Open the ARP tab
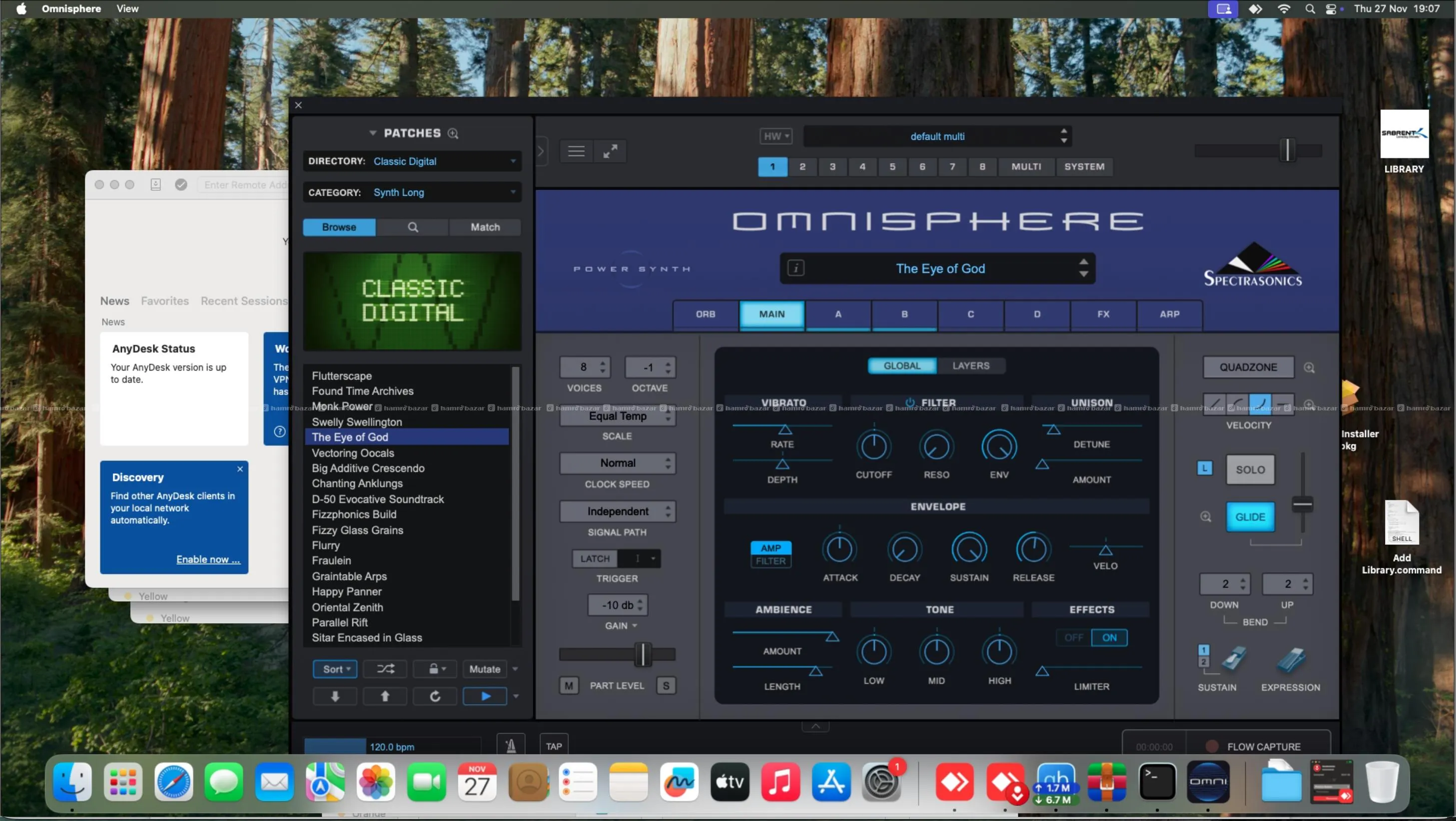The height and width of the screenshot is (821, 1456). [1169, 314]
